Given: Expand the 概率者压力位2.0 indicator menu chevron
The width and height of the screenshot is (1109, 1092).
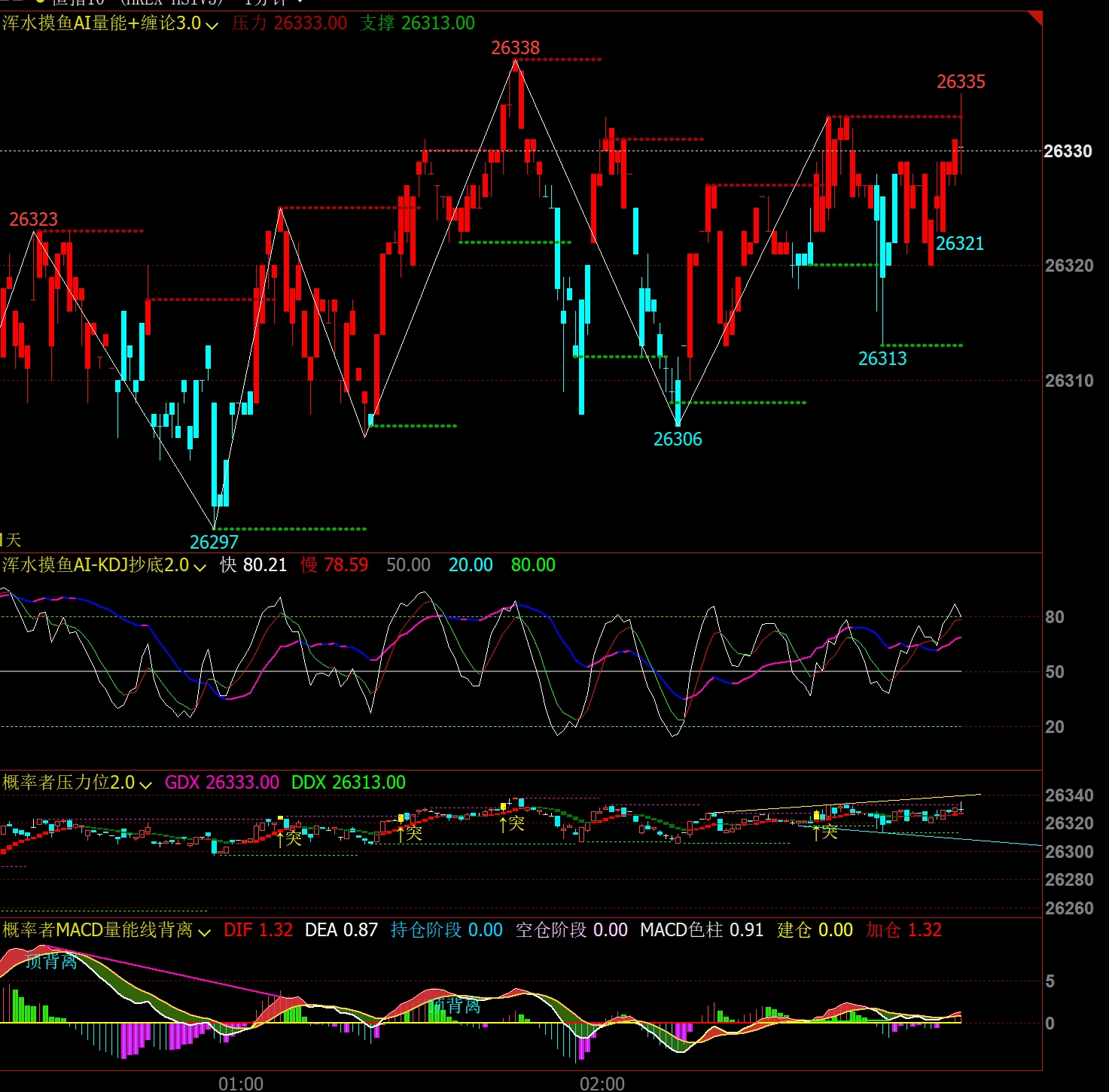Looking at the screenshot, I should point(145,784).
